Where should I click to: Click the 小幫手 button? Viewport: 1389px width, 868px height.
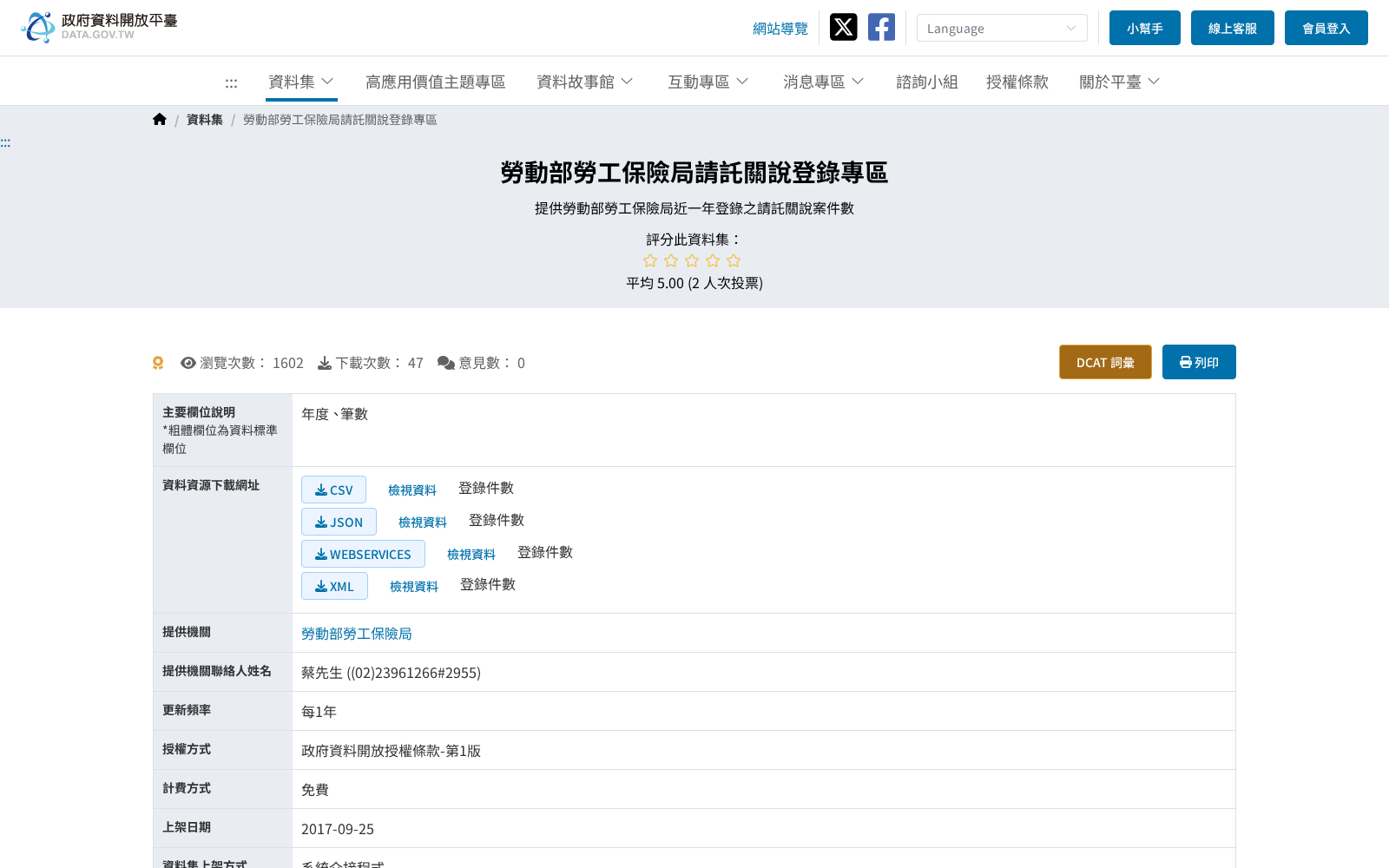(x=1145, y=28)
